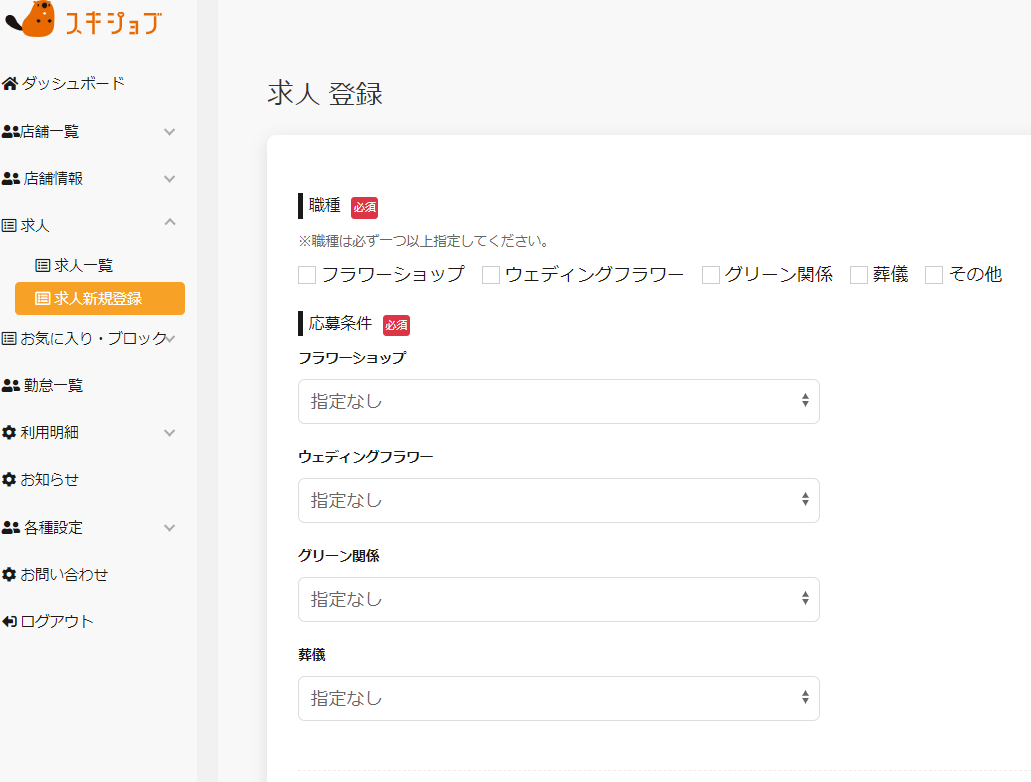This screenshot has height=782, width=1031.
Task: Click お気に入り・ブロック menu label
Action: click(x=94, y=339)
